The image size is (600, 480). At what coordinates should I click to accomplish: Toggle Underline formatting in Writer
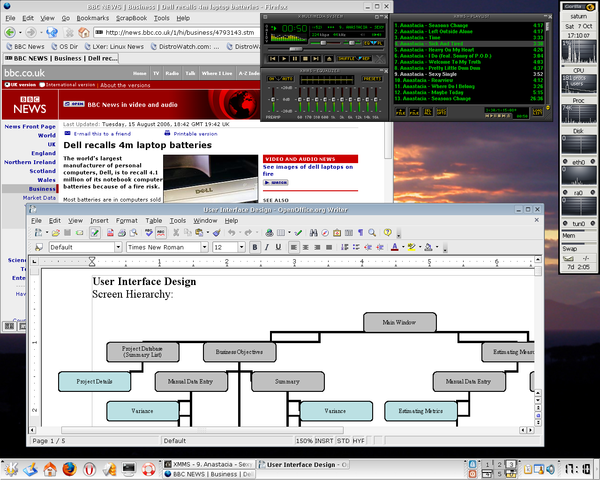[x=278, y=247]
